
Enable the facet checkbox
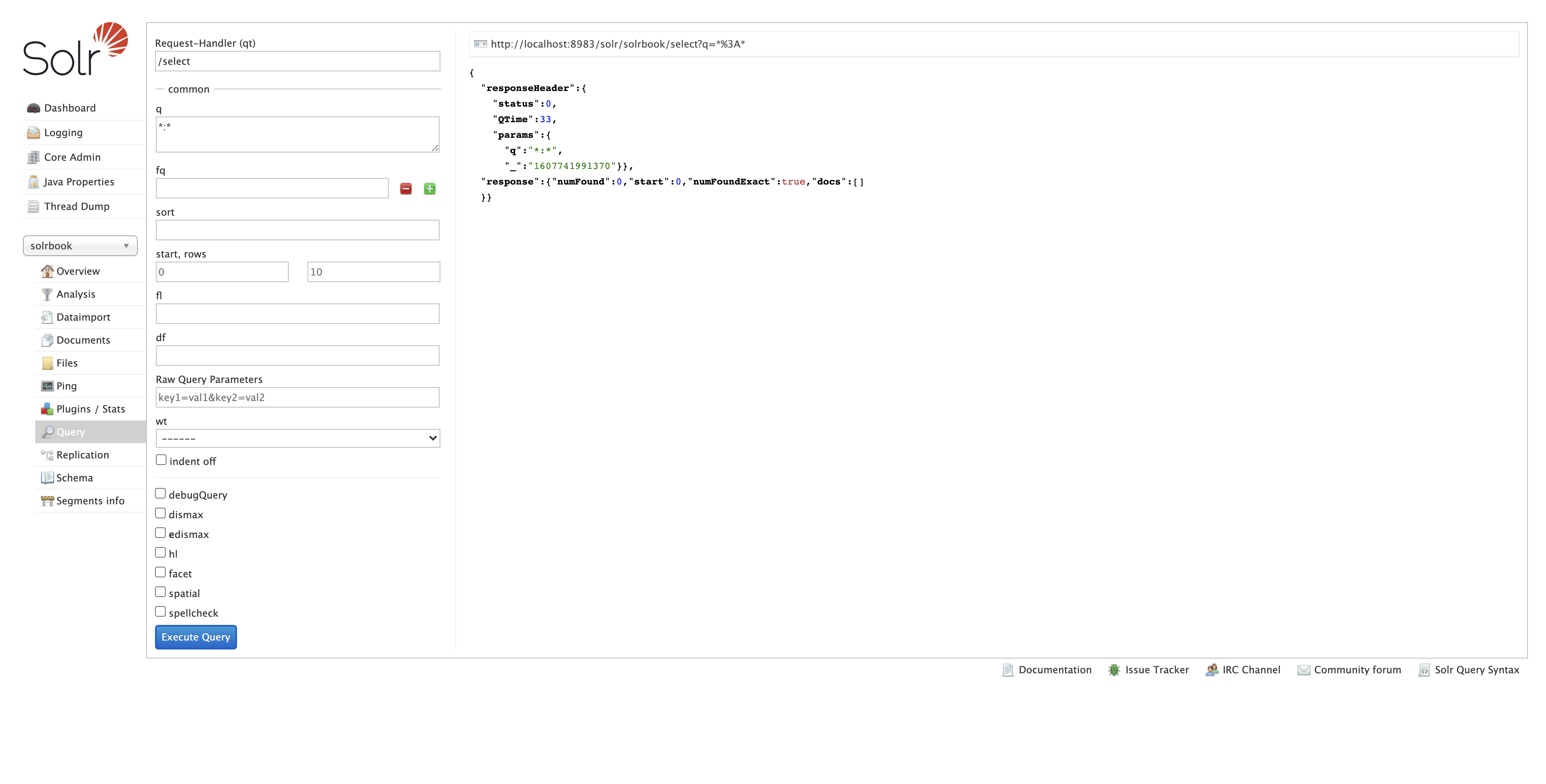[x=160, y=572]
